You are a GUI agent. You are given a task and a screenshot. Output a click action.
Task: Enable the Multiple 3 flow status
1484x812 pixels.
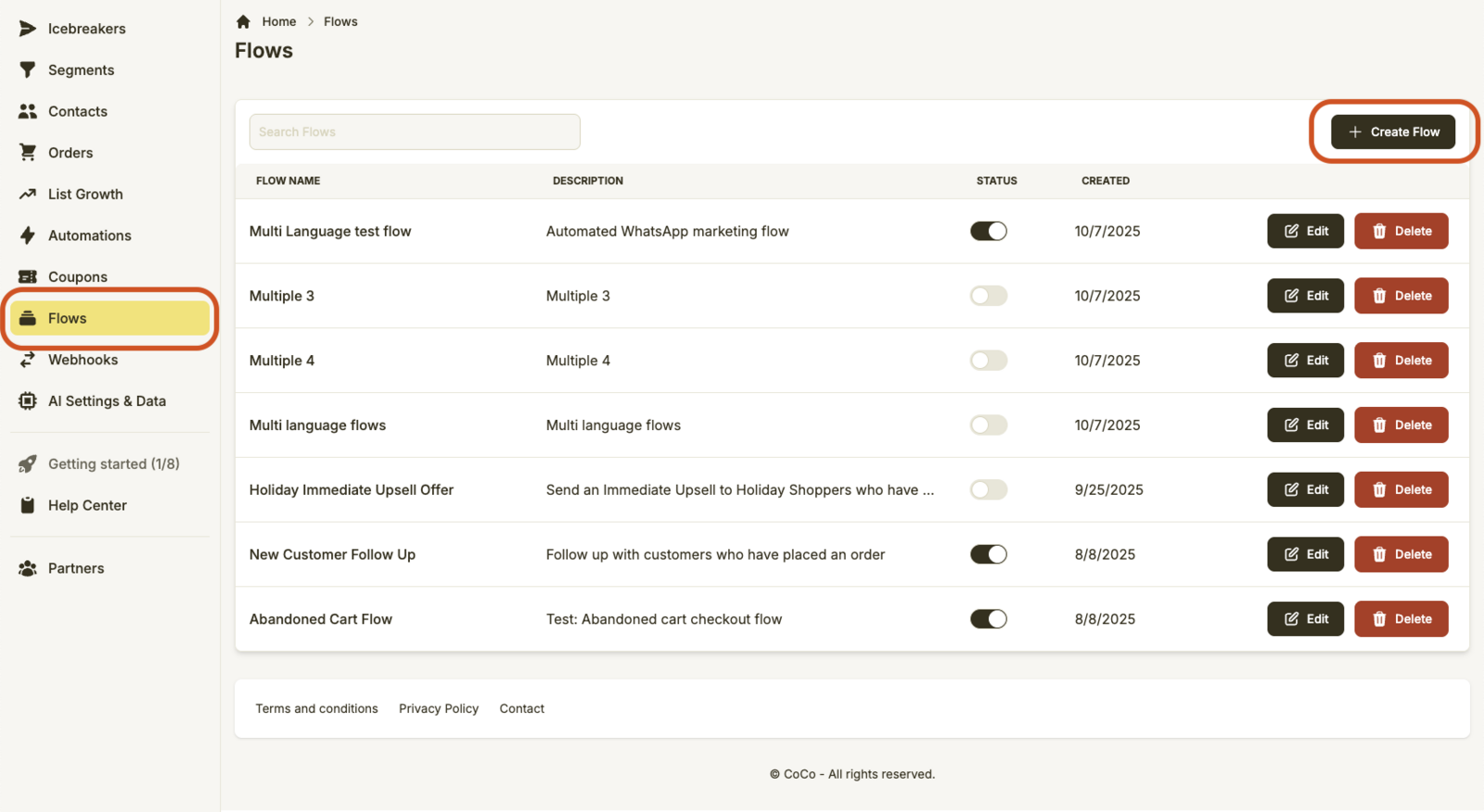click(988, 296)
